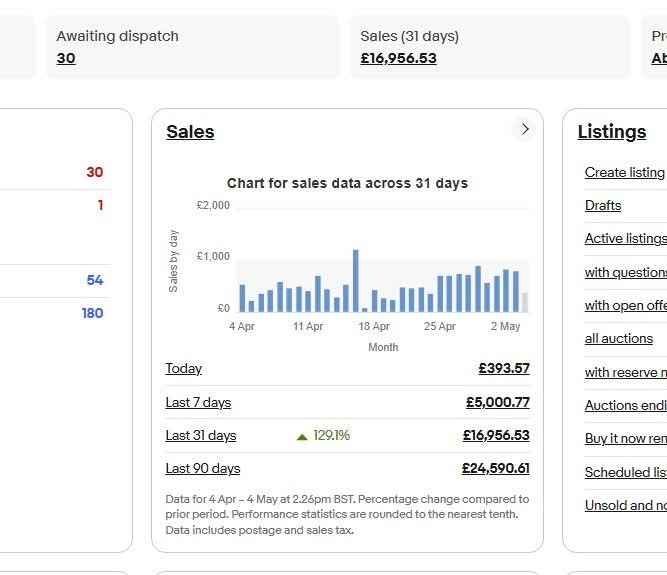The image size is (667, 575).
Task: Open Last 90 days link
Action: coord(203,469)
